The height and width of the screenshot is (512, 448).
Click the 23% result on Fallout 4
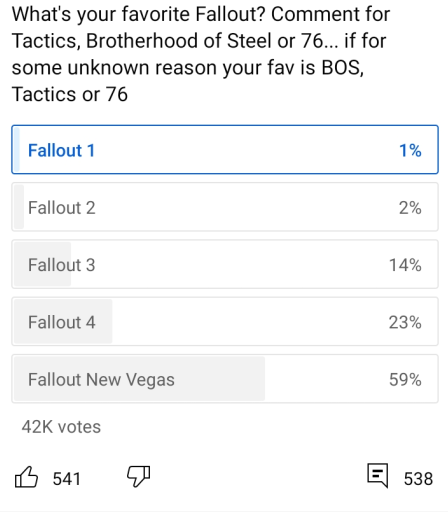click(405, 322)
